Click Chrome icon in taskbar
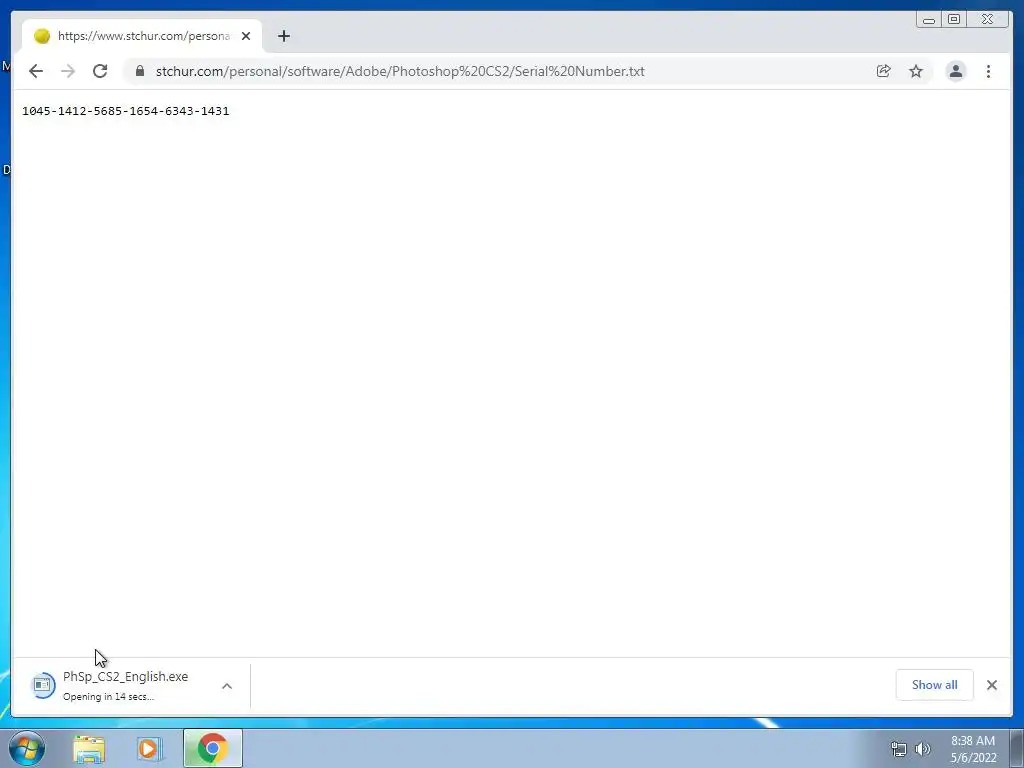 tap(213, 748)
